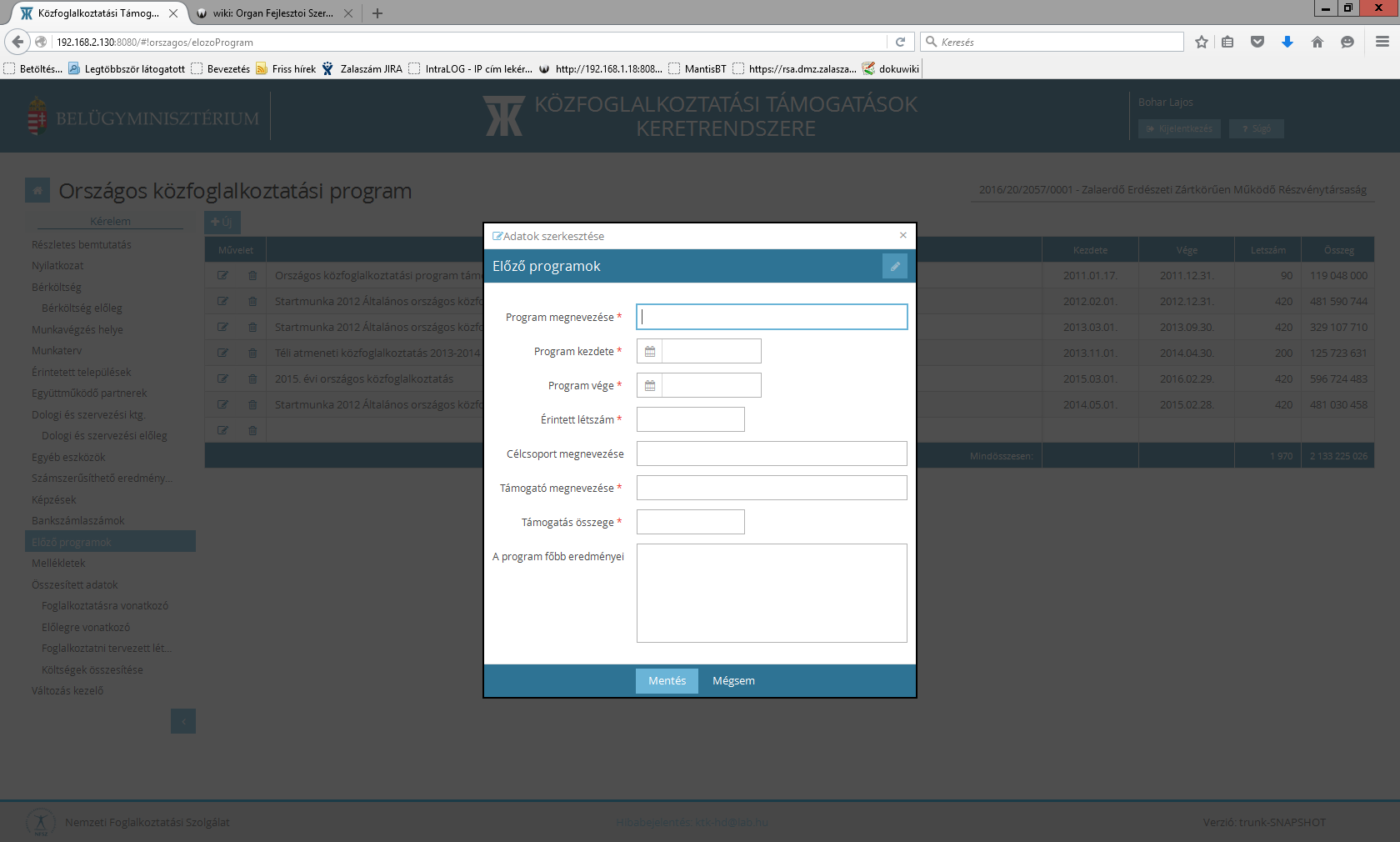Click the Érintett létszám input field
The height and width of the screenshot is (842, 1400).
tap(690, 419)
